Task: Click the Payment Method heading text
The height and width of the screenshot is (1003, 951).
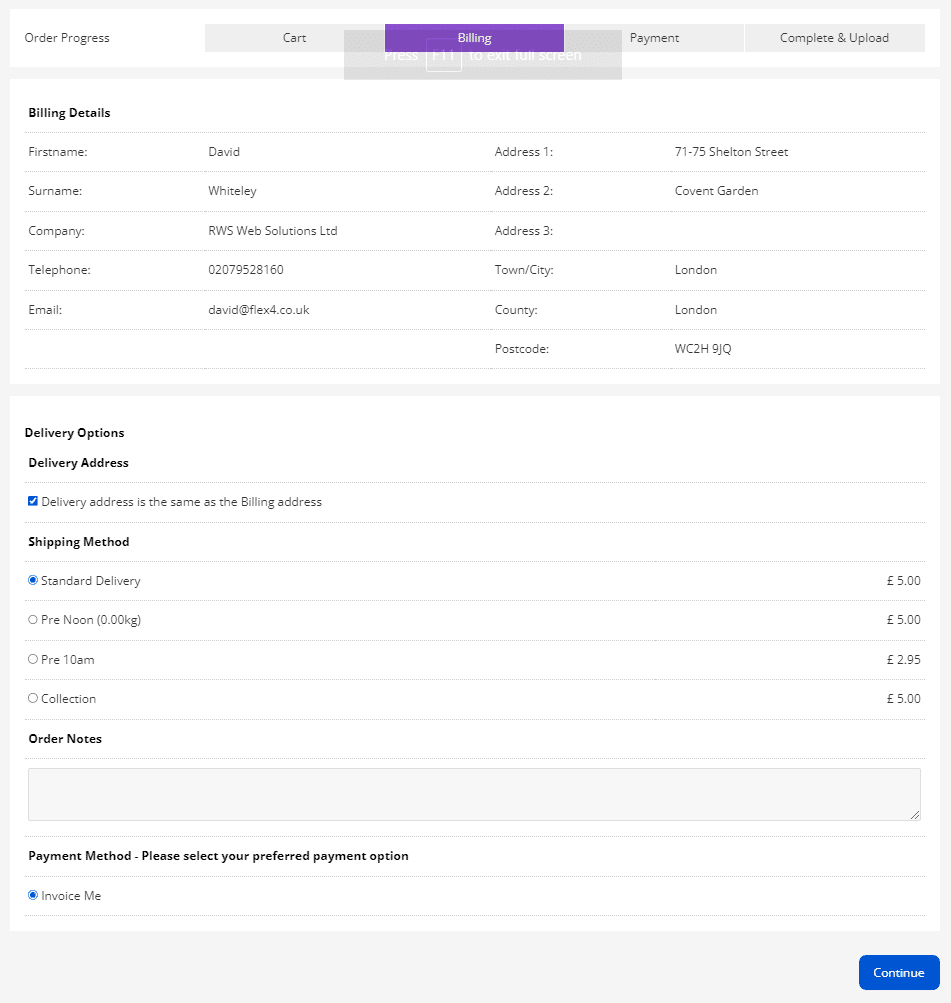Action: [x=218, y=856]
